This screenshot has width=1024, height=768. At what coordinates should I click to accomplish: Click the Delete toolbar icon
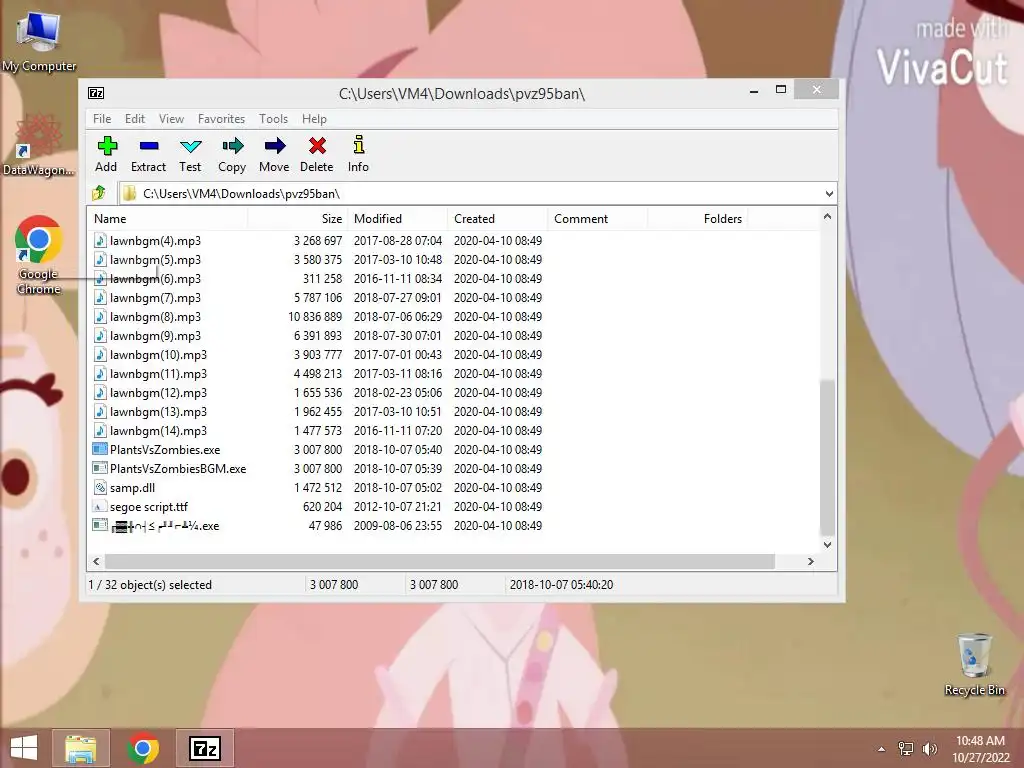point(317,146)
